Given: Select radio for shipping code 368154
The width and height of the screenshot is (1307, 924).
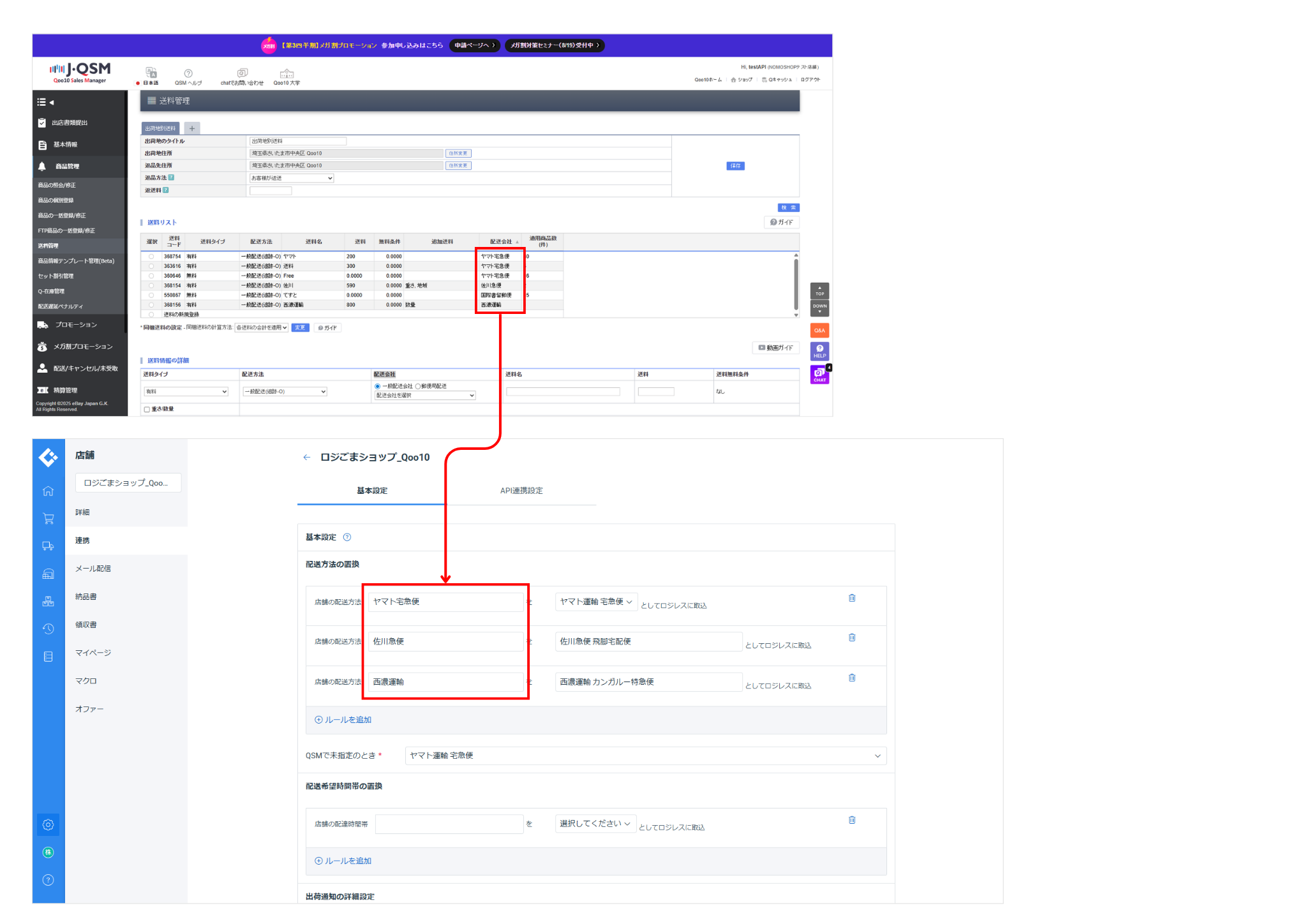Looking at the screenshot, I should click(x=151, y=286).
